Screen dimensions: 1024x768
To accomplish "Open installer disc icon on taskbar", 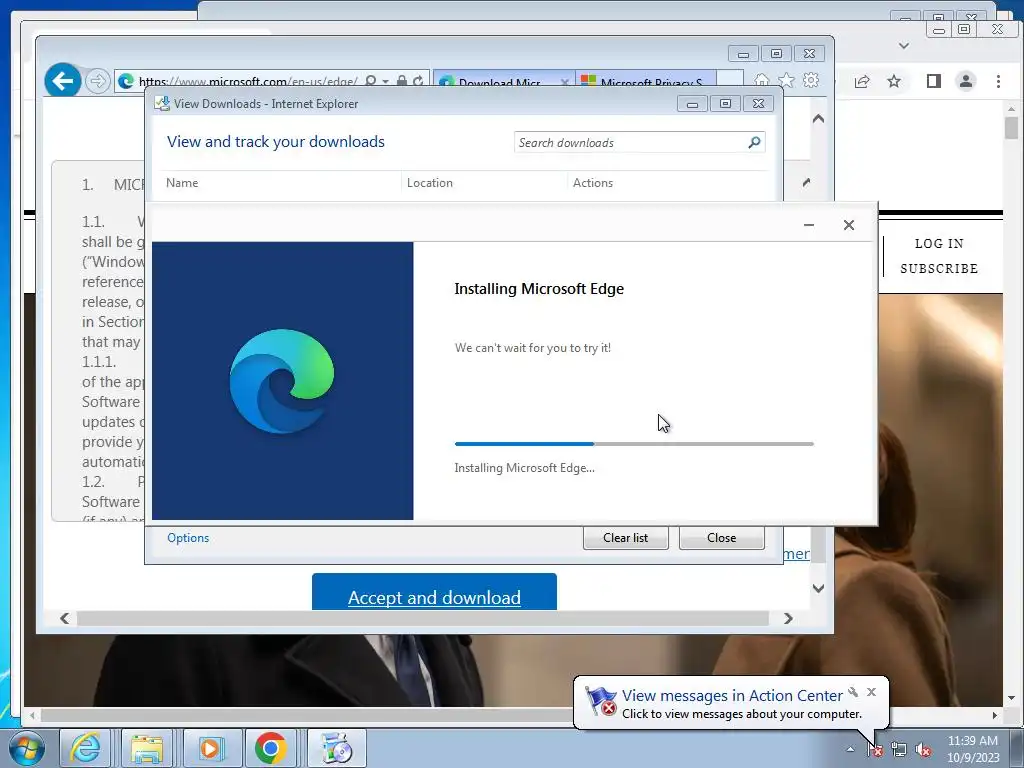I will (337, 748).
